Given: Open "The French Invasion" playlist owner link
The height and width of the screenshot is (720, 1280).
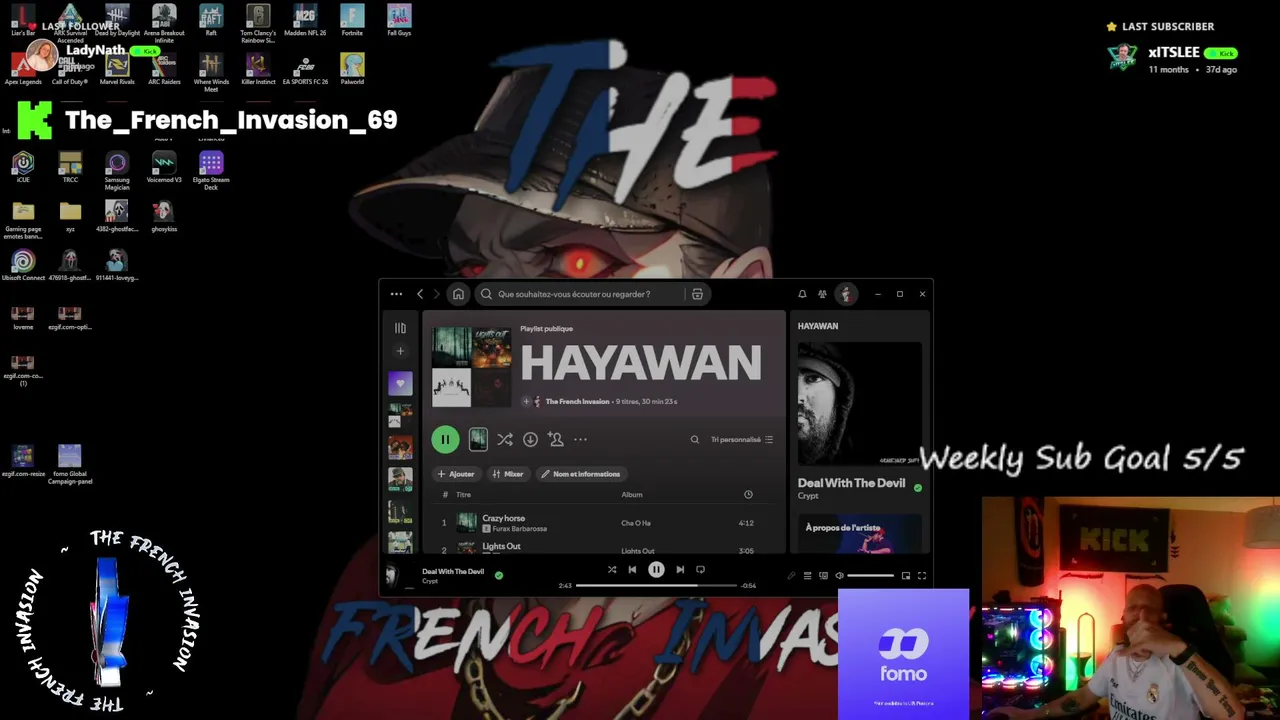Looking at the screenshot, I should click(x=577, y=401).
